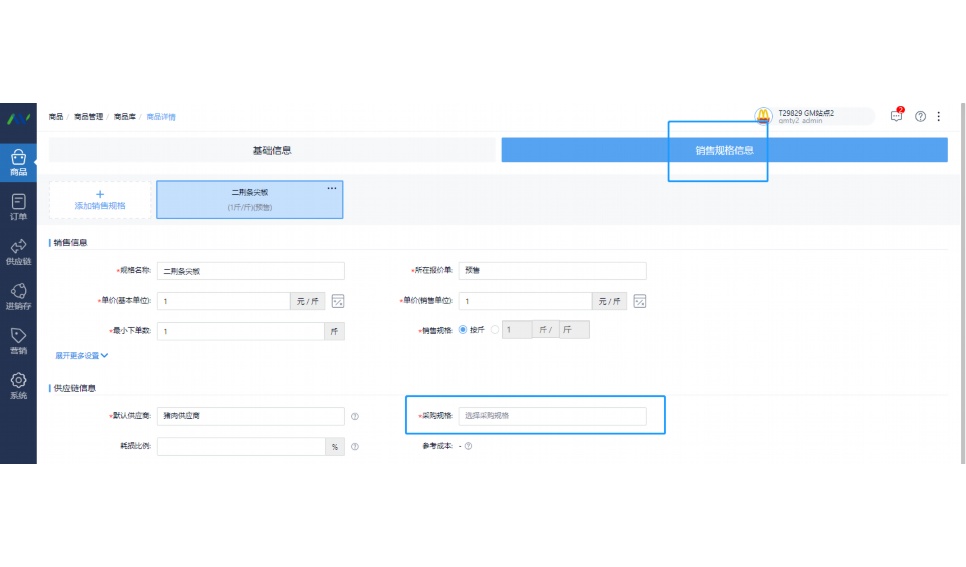Select the custom sale spec radio button
Viewport: 966px width, 567px height.
[495, 330]
